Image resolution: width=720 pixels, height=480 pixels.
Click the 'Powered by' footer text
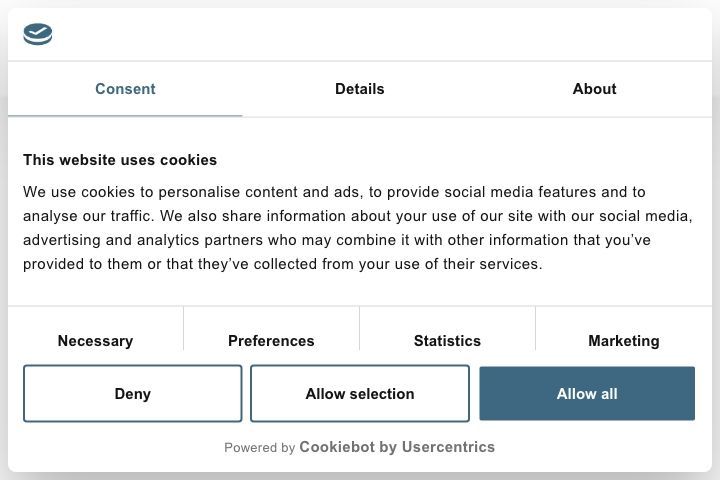[259, 447]
